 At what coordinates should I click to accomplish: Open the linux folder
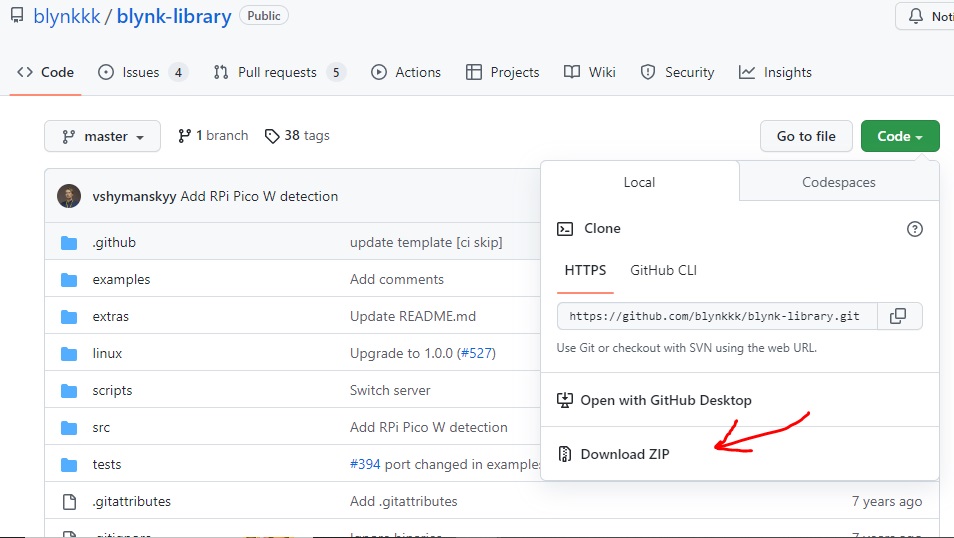pos(107,354)
